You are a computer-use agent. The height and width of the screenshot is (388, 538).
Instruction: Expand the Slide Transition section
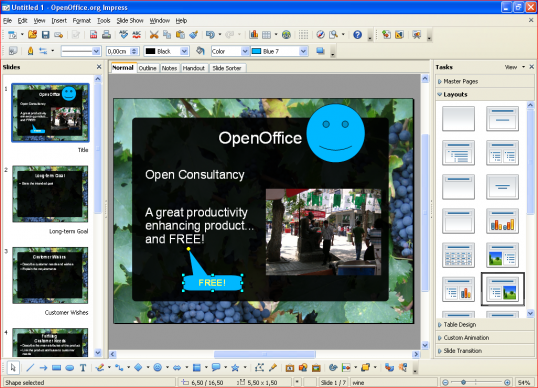point(485,351)
